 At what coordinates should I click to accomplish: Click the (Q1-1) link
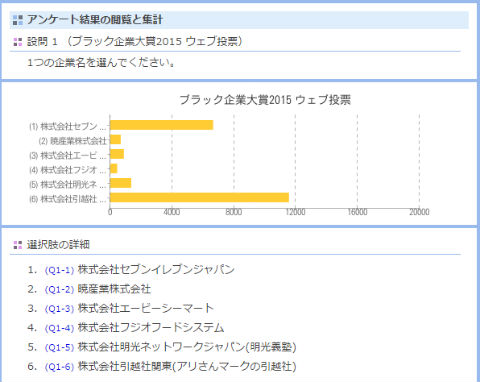click(x=59, y=270)
